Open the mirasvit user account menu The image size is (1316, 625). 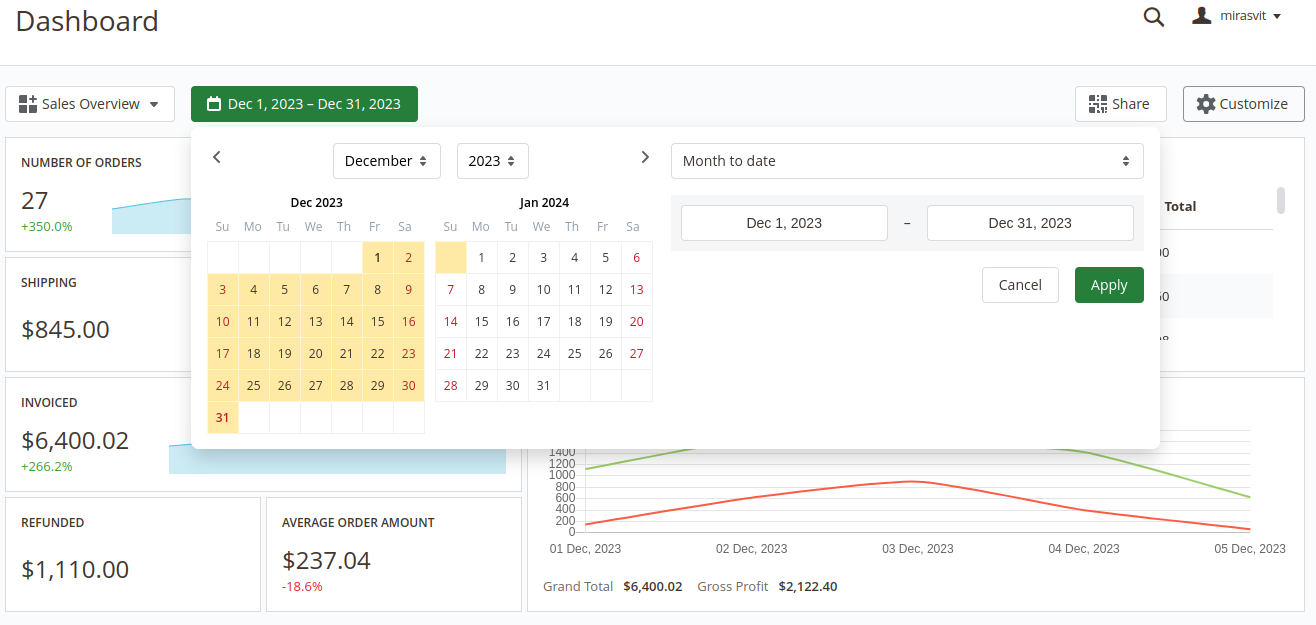pos(1236,16)
